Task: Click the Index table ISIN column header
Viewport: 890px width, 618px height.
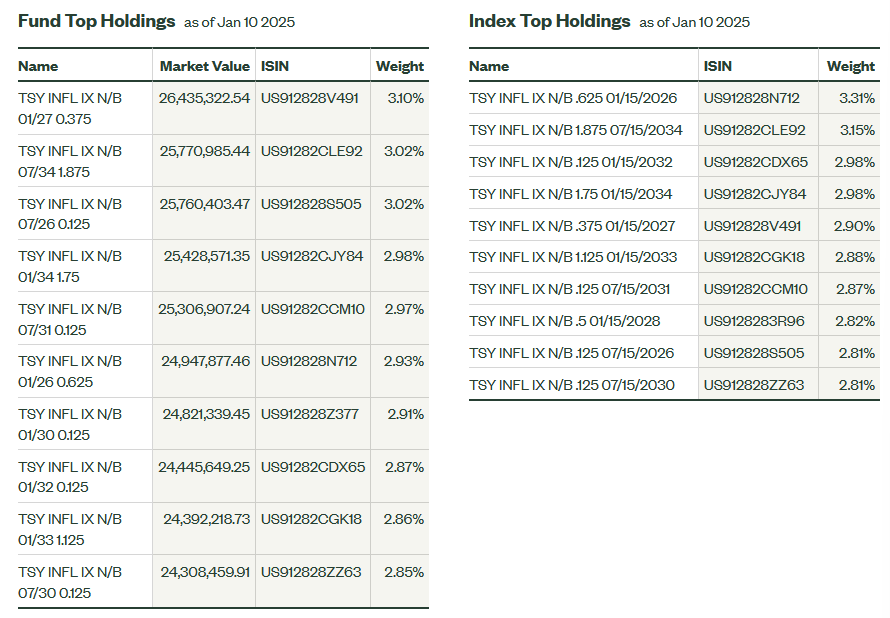Action: click(717, 66)
